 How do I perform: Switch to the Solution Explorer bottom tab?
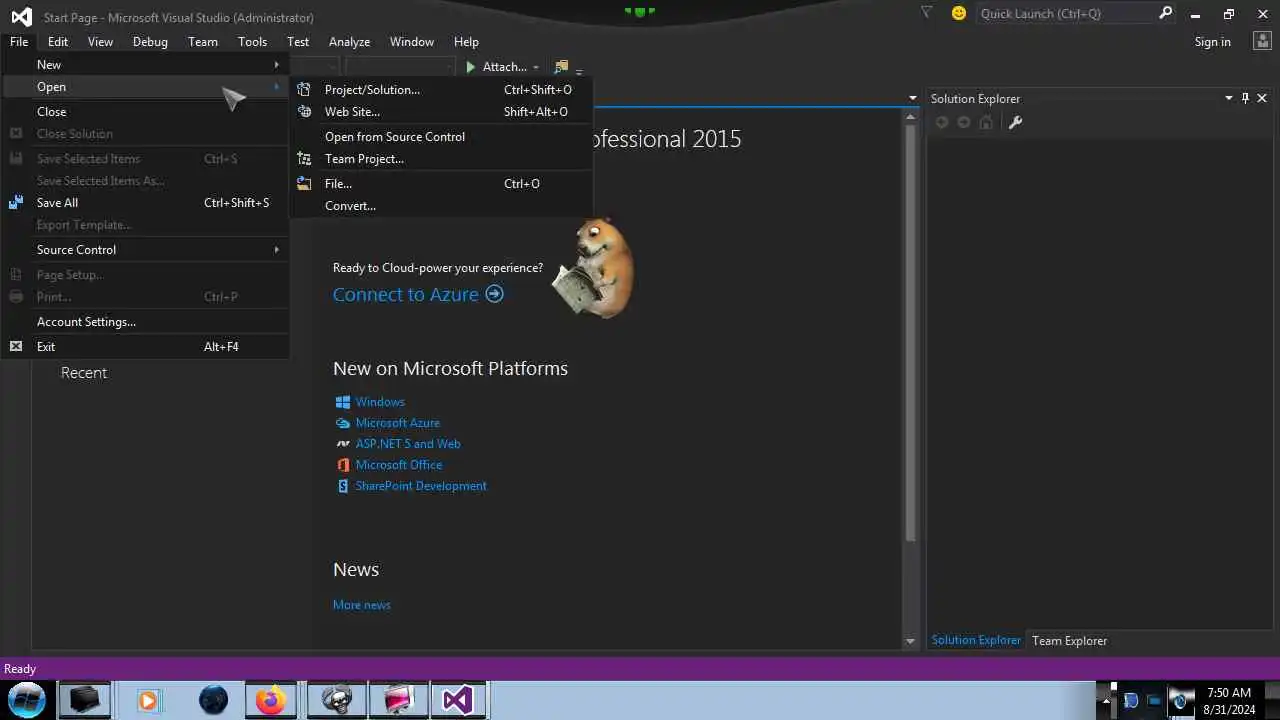tap(976, 640)
